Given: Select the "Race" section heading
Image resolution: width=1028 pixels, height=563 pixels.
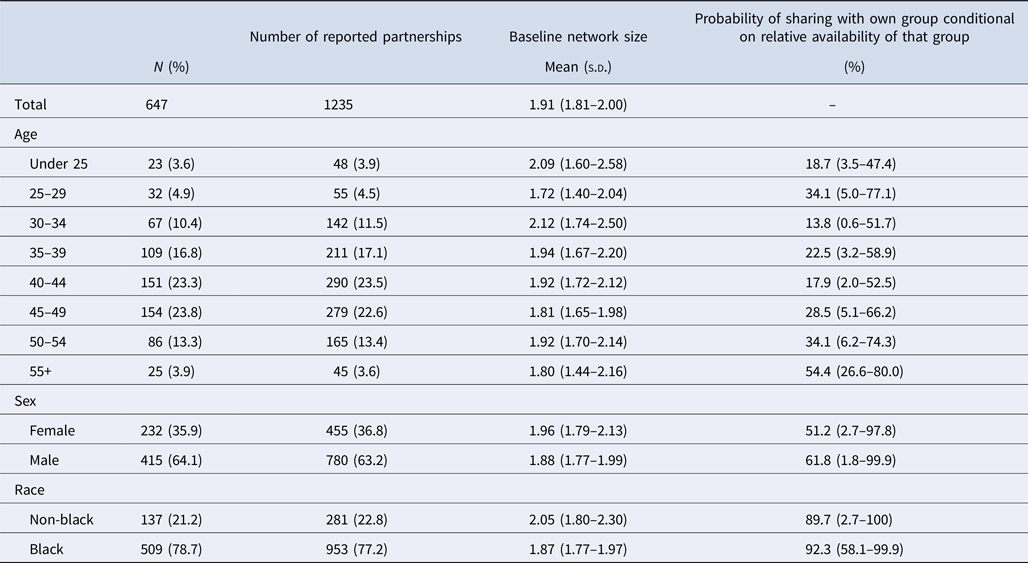Looking at the screenshot, I should pos(30,492).
